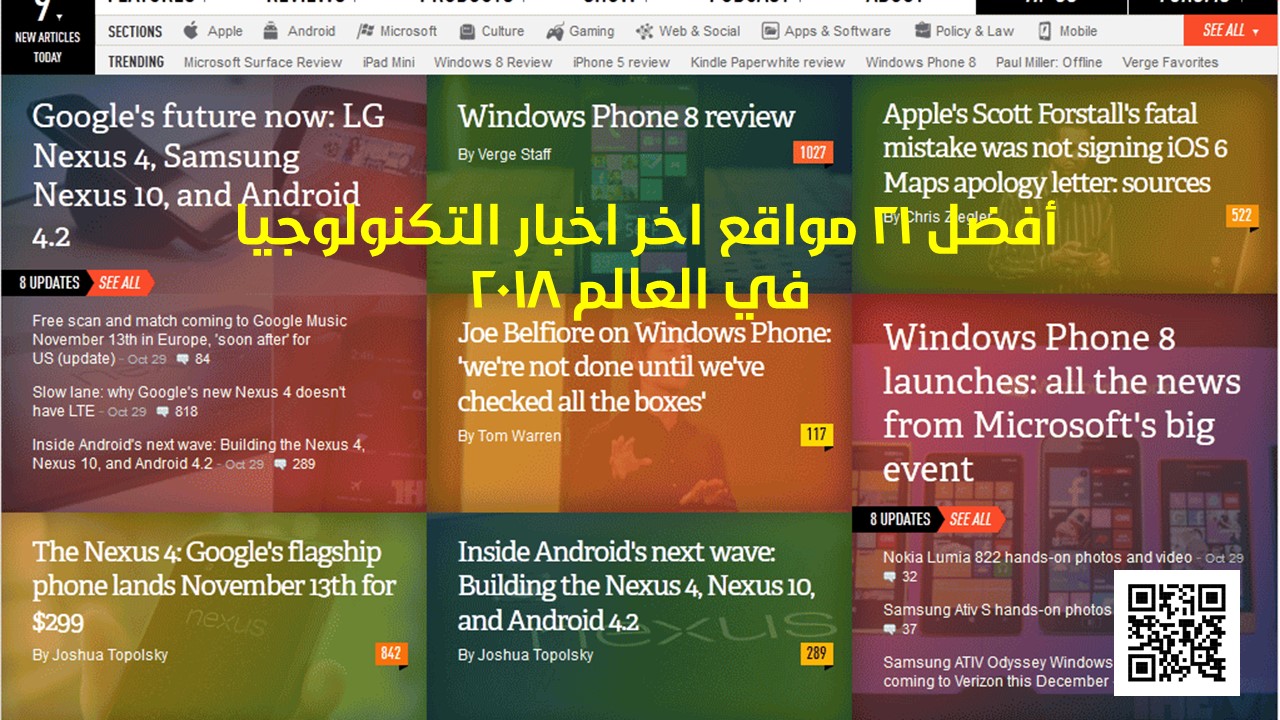Open the 1027 comments badge
Viewport: 1280px width, 720px height.
click(813, 153)
